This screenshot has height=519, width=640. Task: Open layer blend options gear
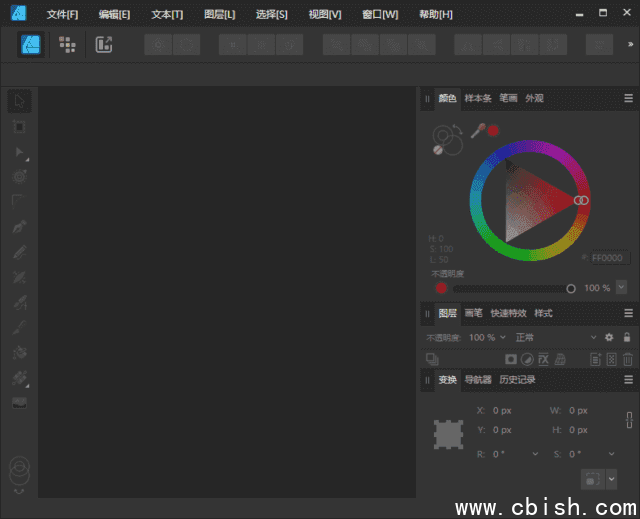(x=609, y=337)
